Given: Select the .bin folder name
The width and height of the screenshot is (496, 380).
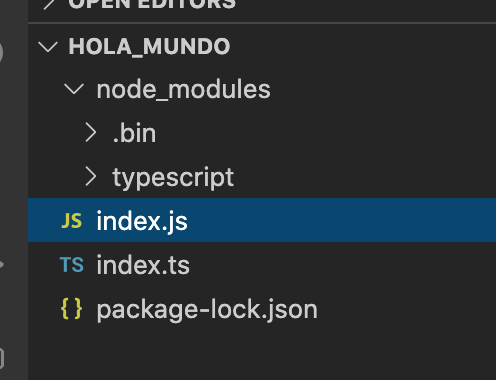Looking at the screenshot, I should click(x=134, y=133).
